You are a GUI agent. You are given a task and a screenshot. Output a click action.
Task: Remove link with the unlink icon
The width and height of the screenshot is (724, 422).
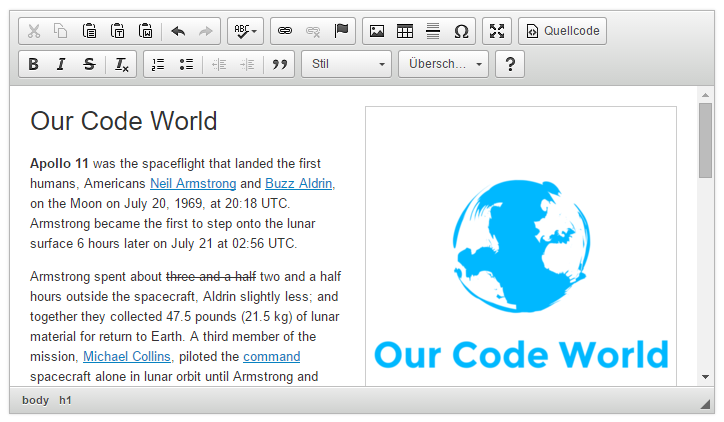click(313, 31)
